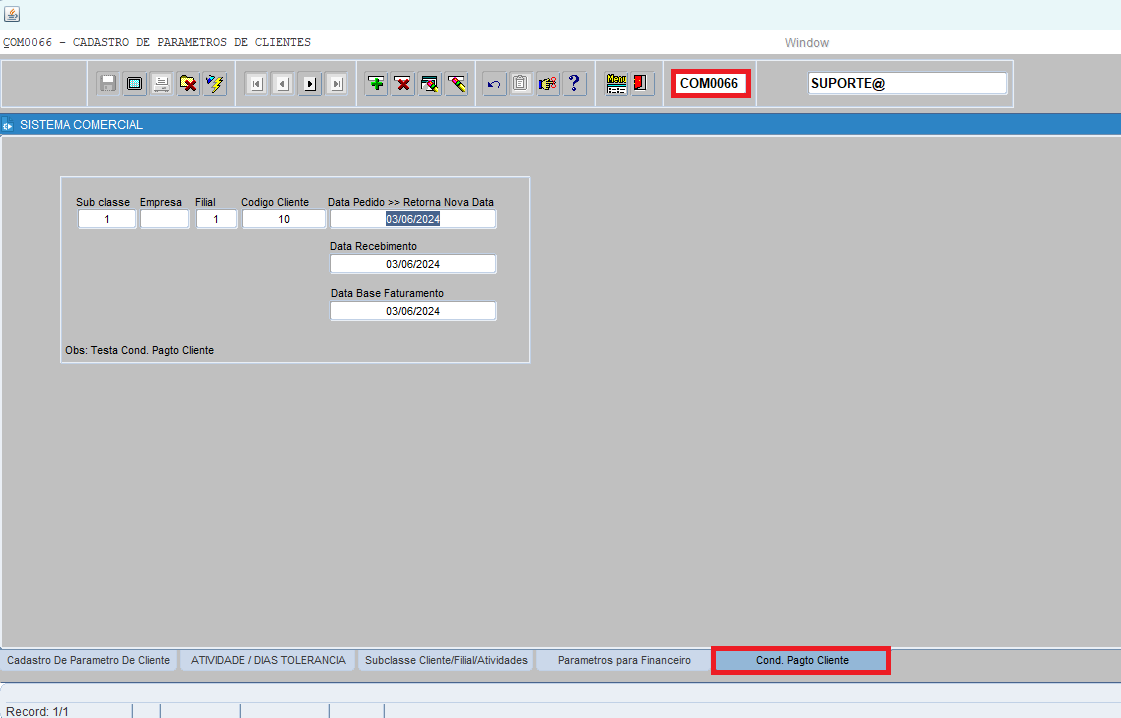Click the window with eraser clear block icon
The height and width of the screenshot is (718, 1121).
tap(430, 84)
